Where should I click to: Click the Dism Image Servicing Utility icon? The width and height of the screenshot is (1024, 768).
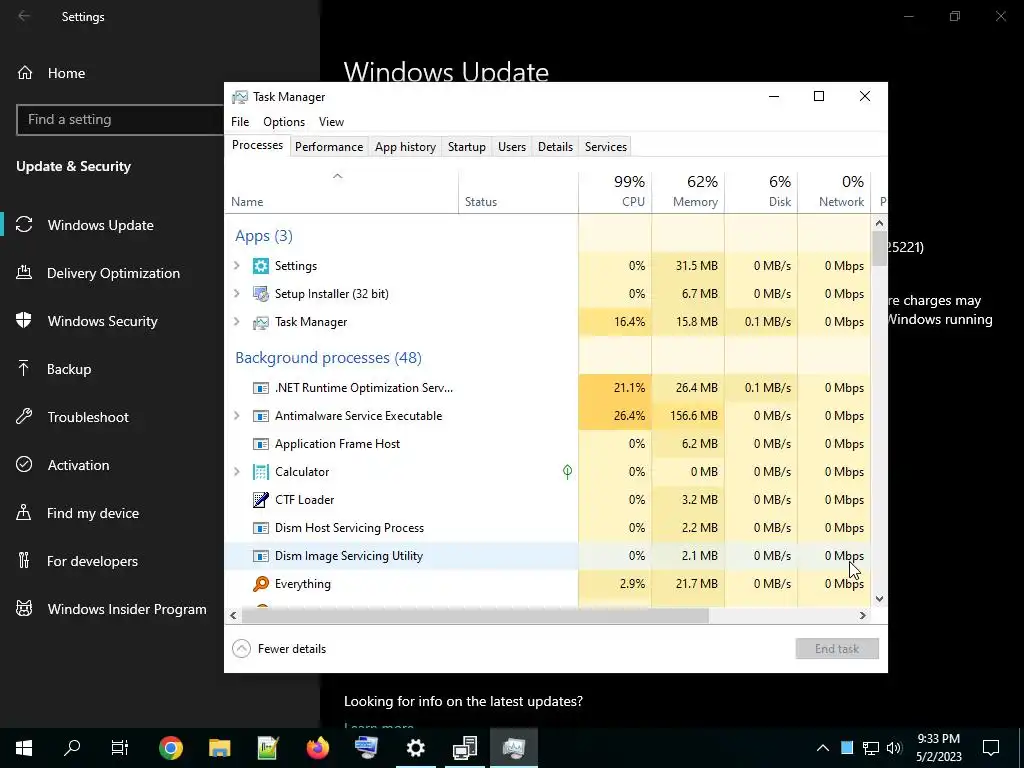tap(261, 556)
